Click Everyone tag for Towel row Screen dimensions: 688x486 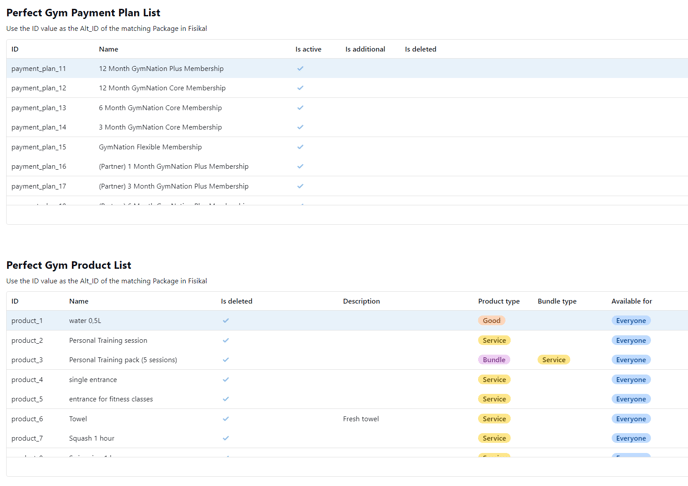pyautogui.click(x=631, y=419)
